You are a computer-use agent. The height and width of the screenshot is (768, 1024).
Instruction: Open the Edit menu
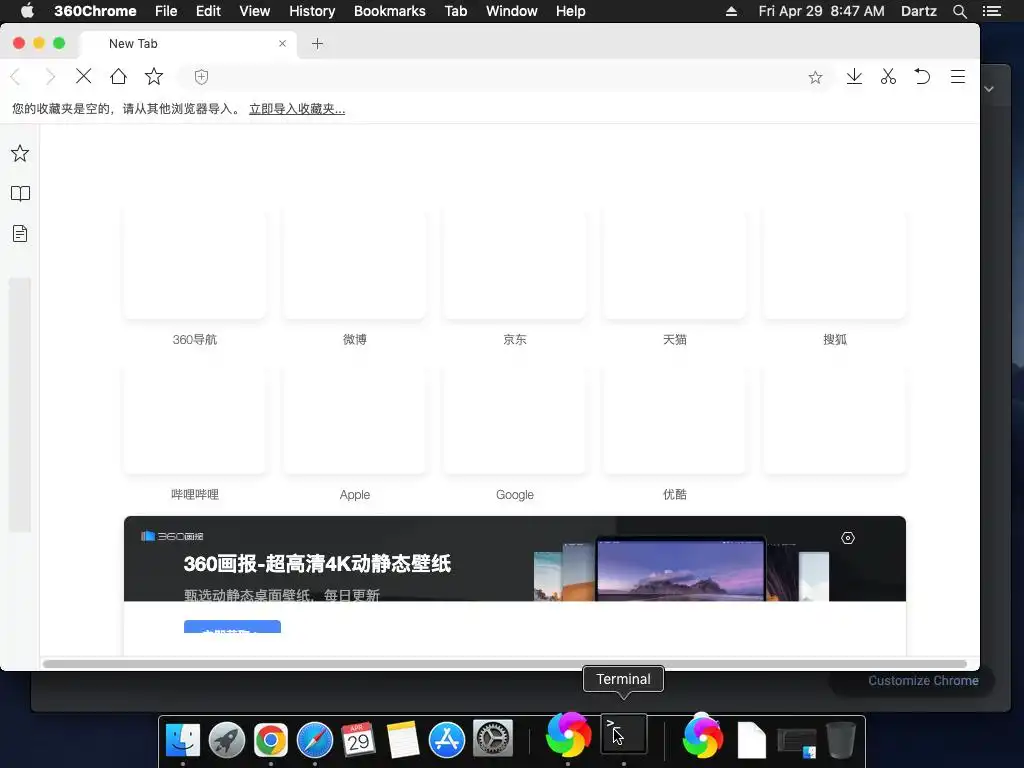pyautogui.click(x=208, y=11)
